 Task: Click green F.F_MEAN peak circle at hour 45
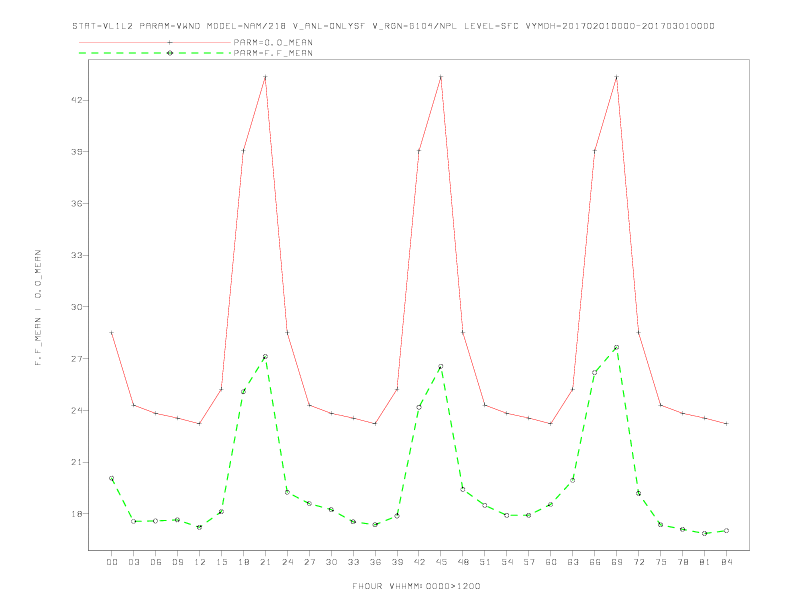click(x=441, y=366)
